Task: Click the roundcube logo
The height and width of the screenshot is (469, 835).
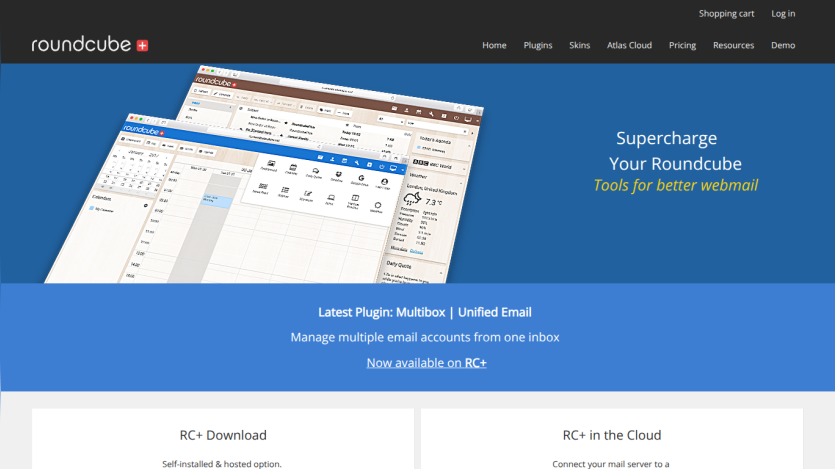Action: pyautogui.click(x=89, y=45)
